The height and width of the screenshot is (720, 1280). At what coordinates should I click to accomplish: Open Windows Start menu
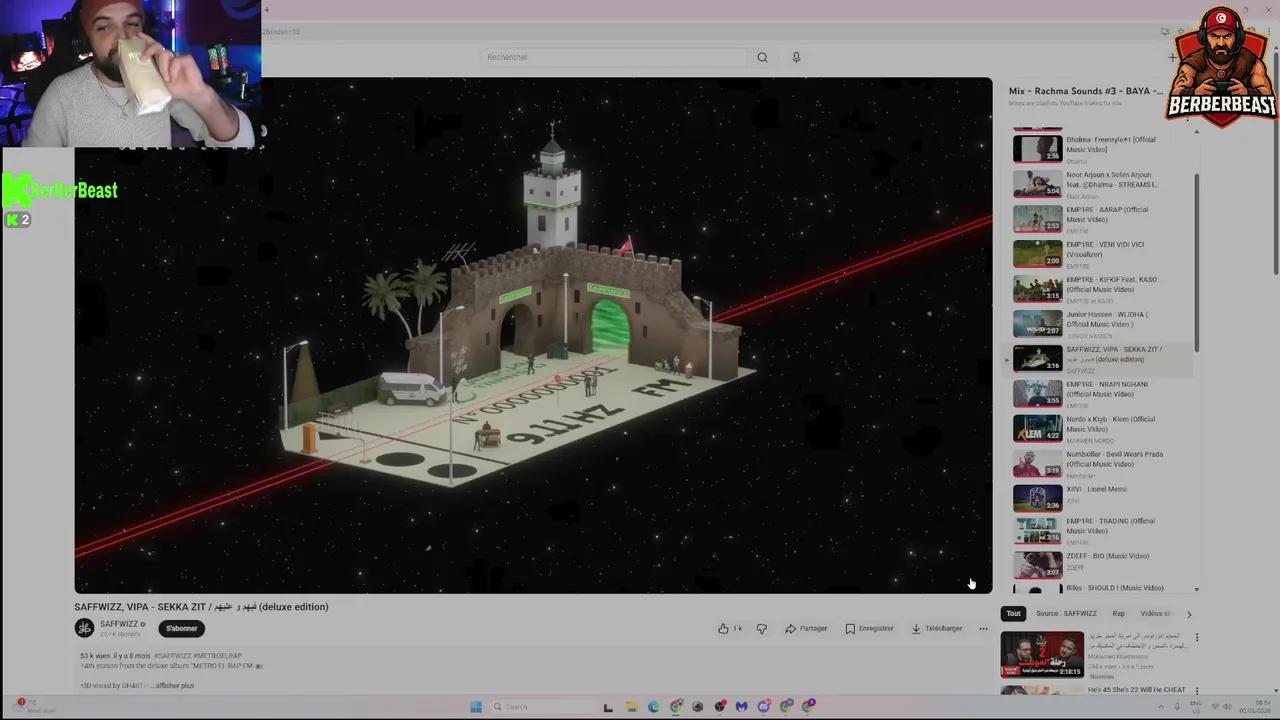pyautogui.click(x=476, y=707)
